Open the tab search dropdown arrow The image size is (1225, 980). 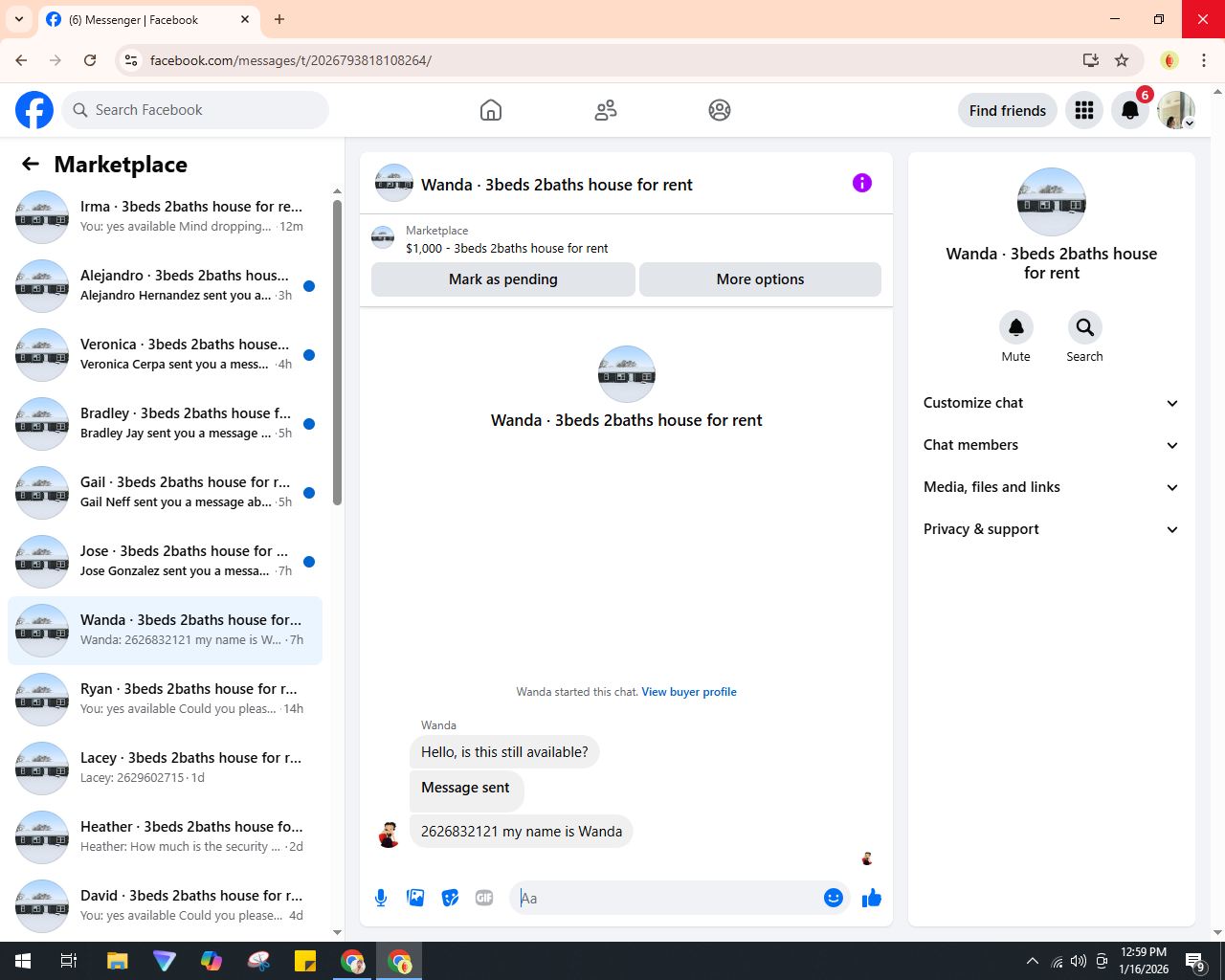(x=19, y=19)
